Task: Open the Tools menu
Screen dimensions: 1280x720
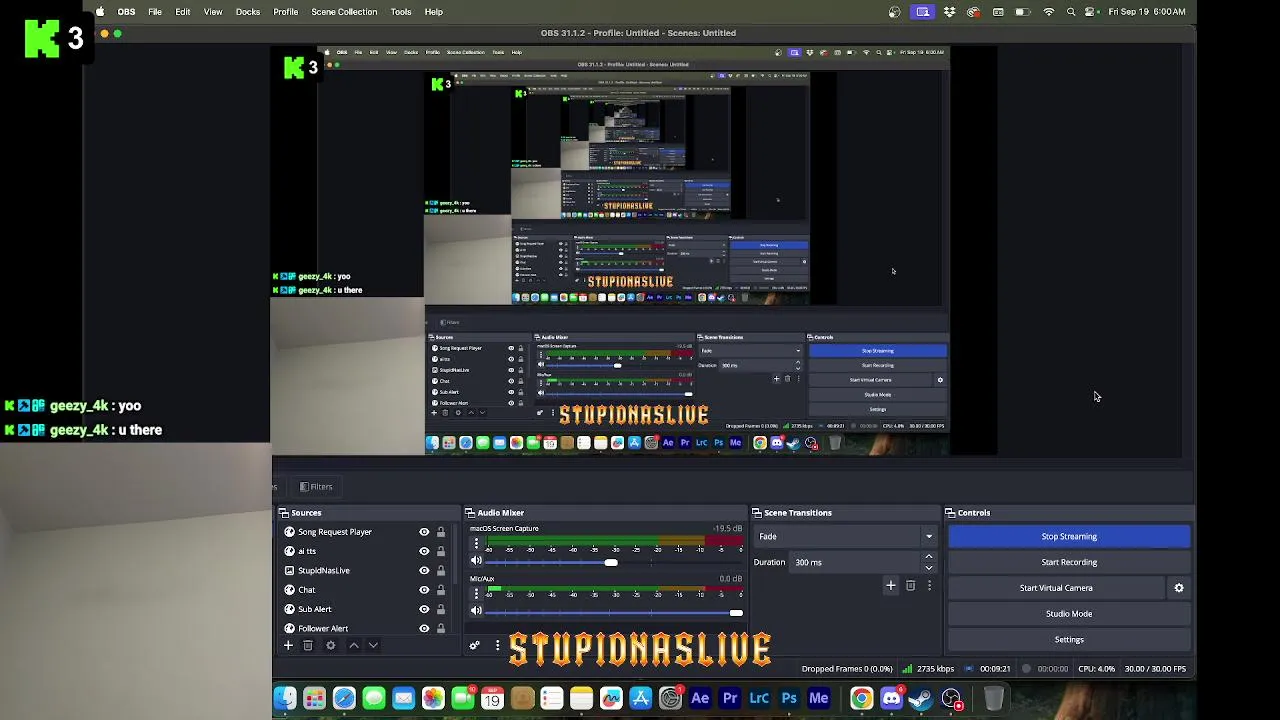Action: pos(401,12)
